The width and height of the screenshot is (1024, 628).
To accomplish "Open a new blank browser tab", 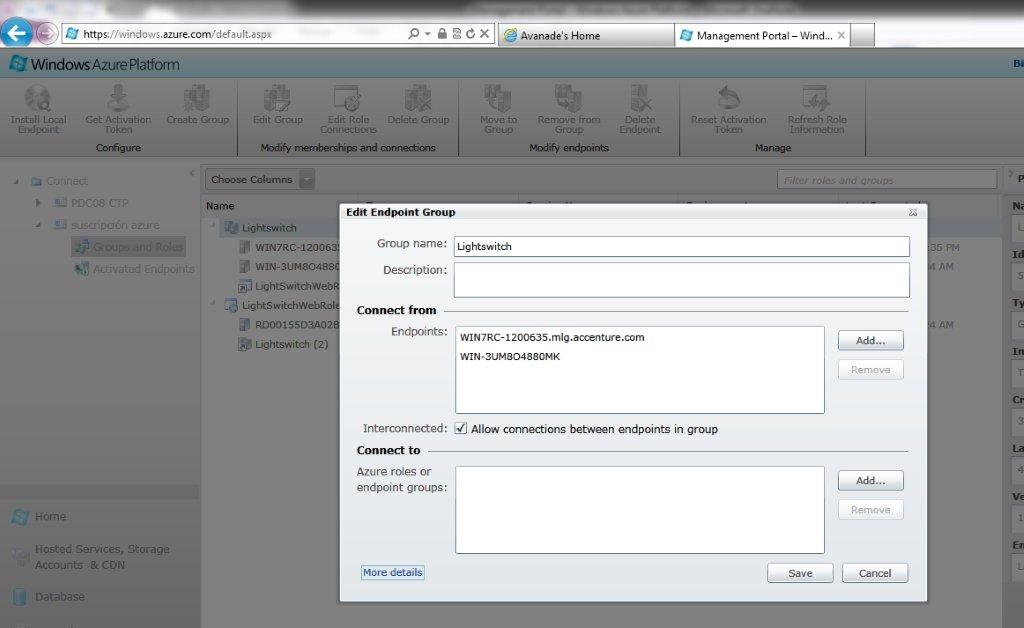I will click(x=863, y=35).
